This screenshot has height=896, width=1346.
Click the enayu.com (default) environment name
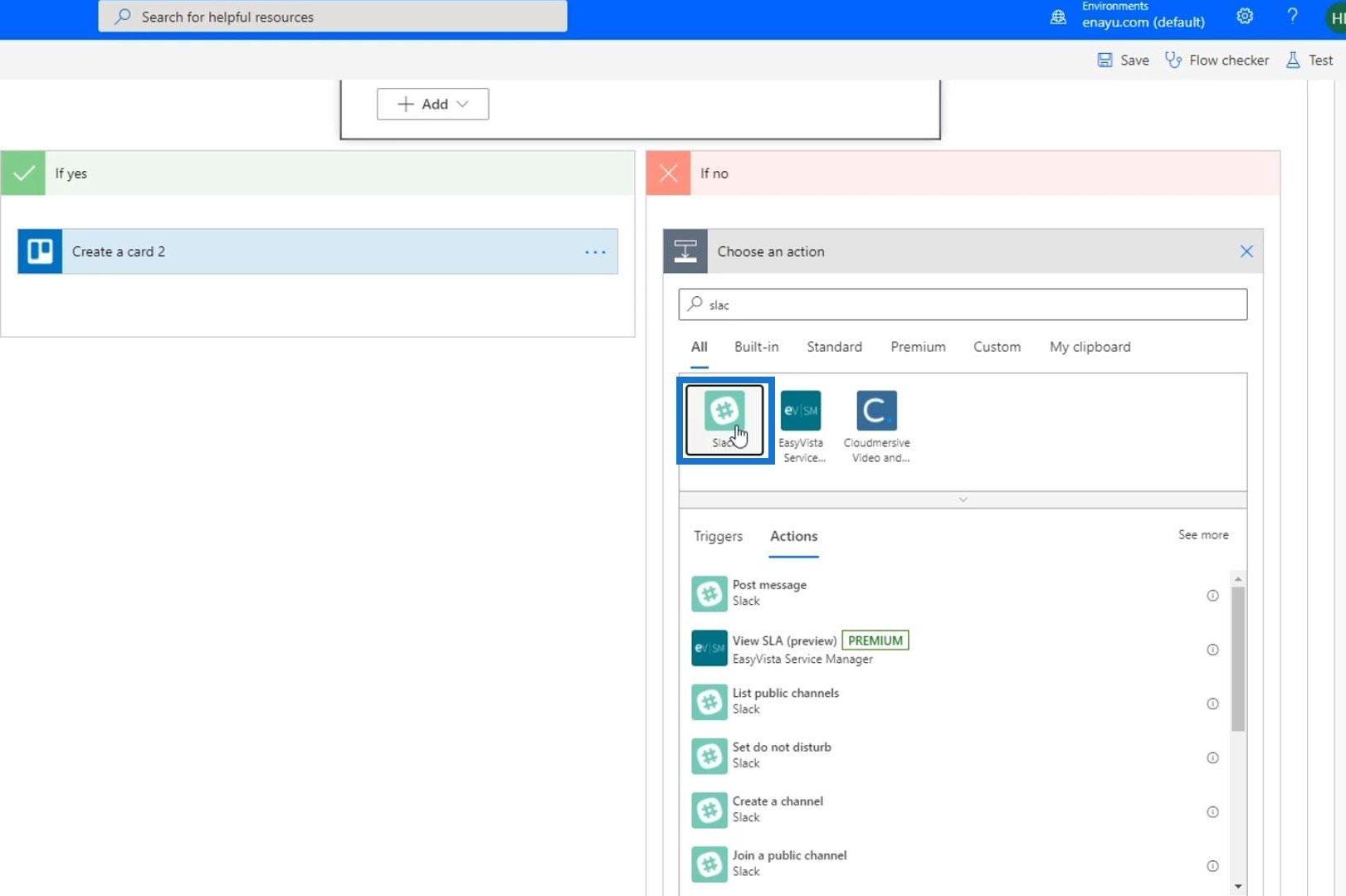(1143, 22)
